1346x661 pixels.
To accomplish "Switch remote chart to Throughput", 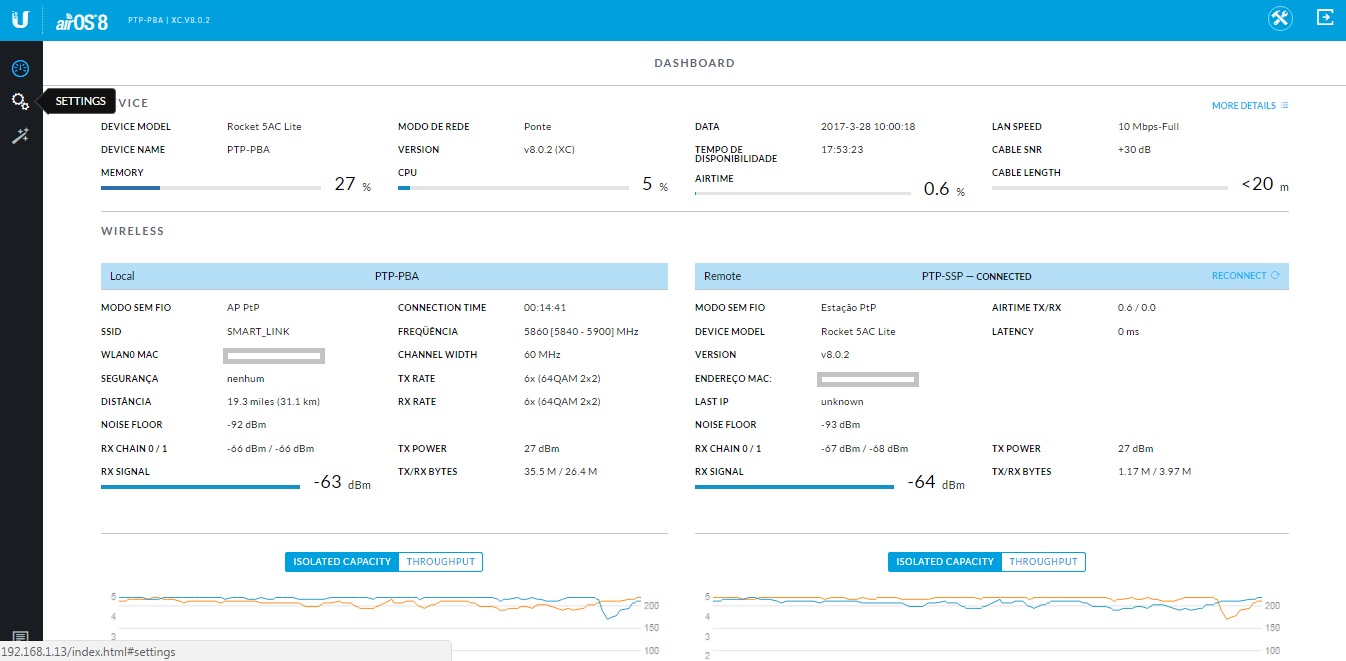I will (x=1043, y=562).
